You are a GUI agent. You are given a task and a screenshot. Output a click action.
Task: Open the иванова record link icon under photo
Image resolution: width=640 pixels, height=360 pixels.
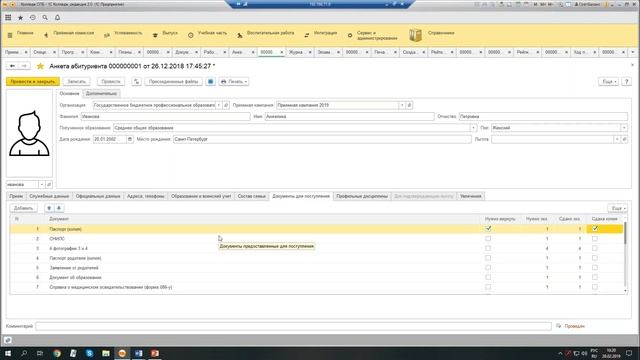pyautogui.click(x=49, y=184)
